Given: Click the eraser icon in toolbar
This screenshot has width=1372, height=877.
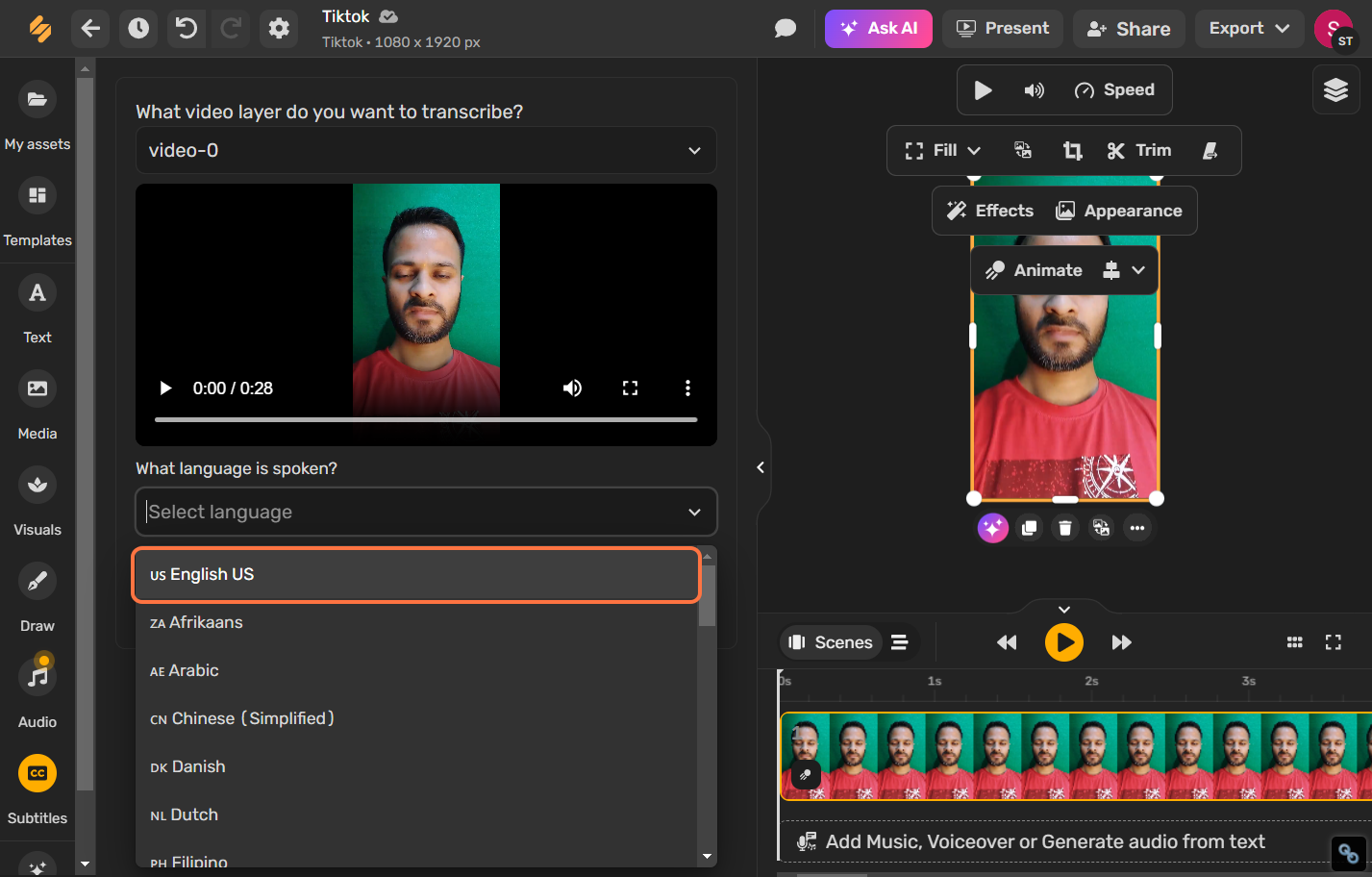Looking at the screenshot, I should (x=1210, y=151).
